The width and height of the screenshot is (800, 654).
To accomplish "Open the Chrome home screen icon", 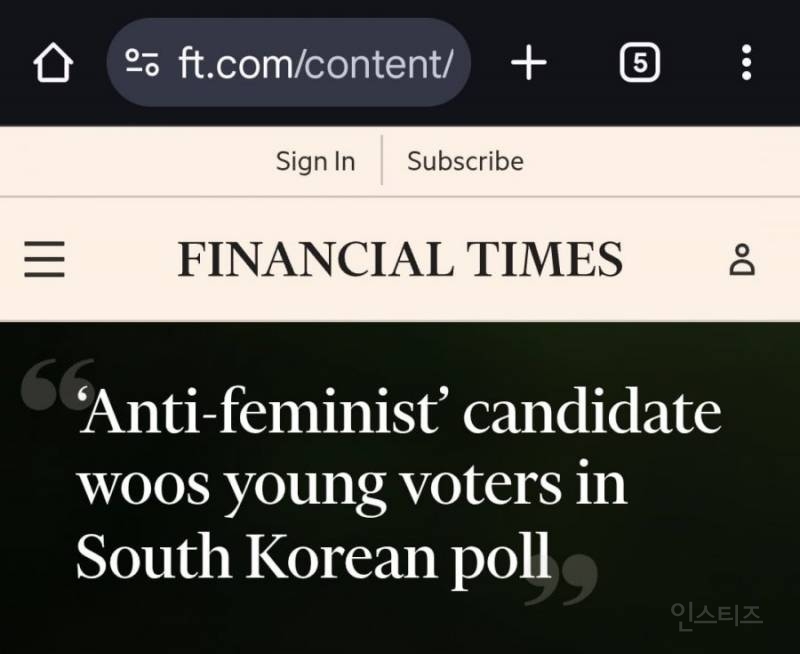I will pos(52,62).
